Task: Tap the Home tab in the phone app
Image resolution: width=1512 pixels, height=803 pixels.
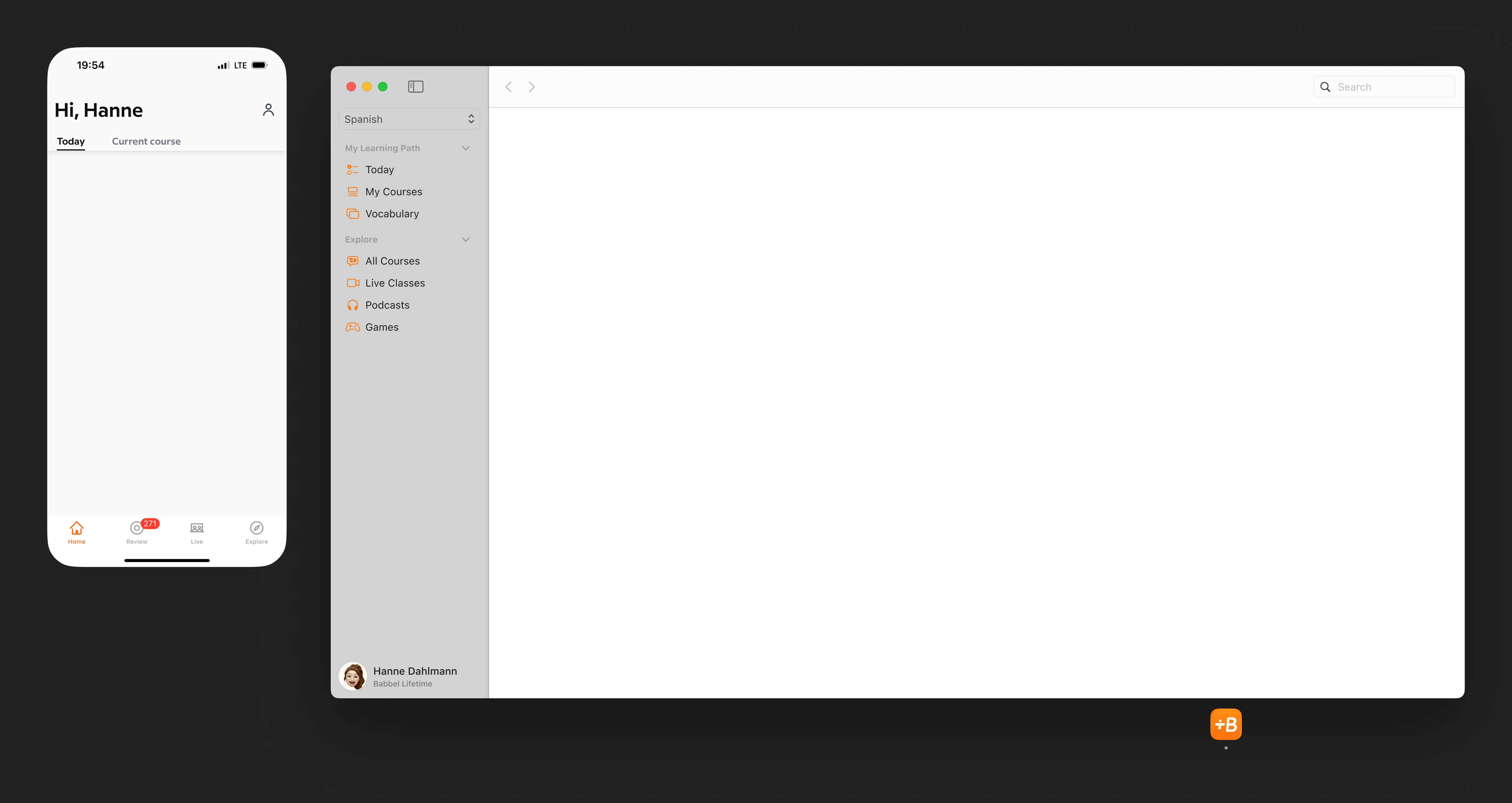Action: 76,532
